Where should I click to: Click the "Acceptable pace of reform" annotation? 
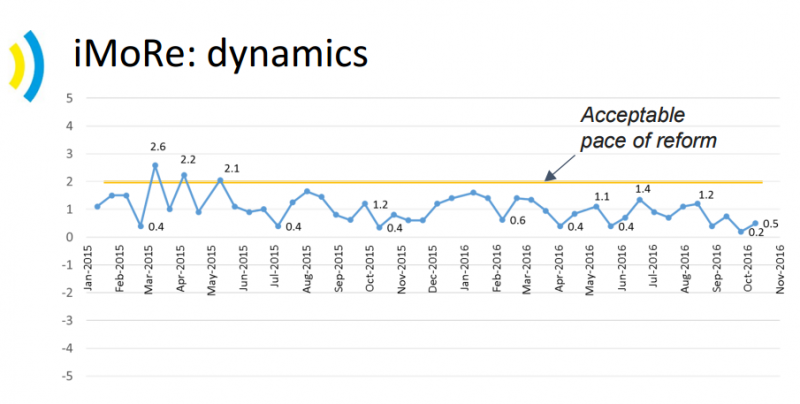pos(649,127)
